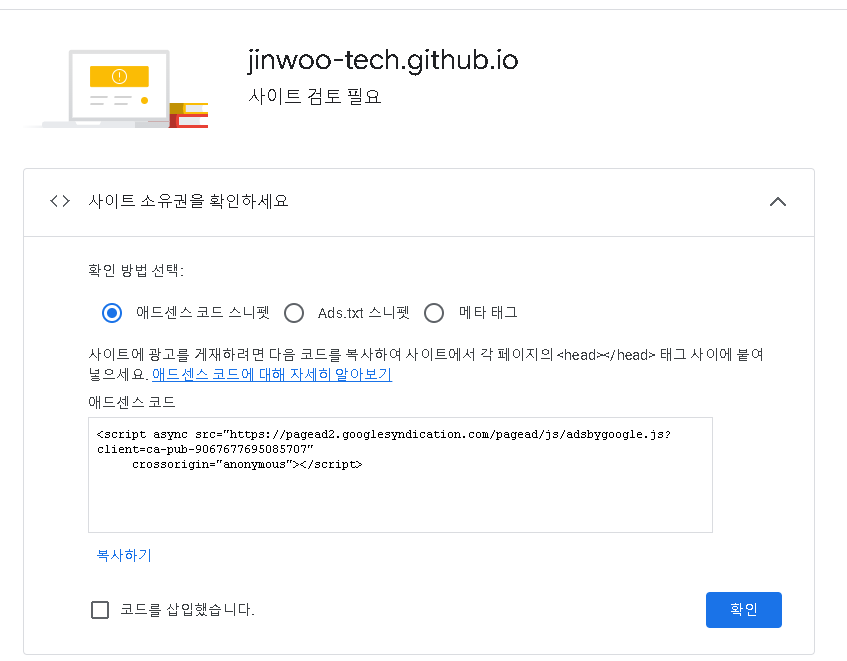
Task: Select the 메타 태그 radio button
Action: coord(434,313)
